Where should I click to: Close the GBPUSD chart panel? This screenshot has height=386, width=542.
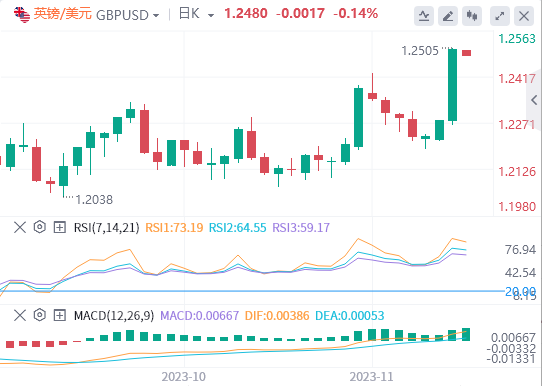pyautogui.click(x=524, y=16)
